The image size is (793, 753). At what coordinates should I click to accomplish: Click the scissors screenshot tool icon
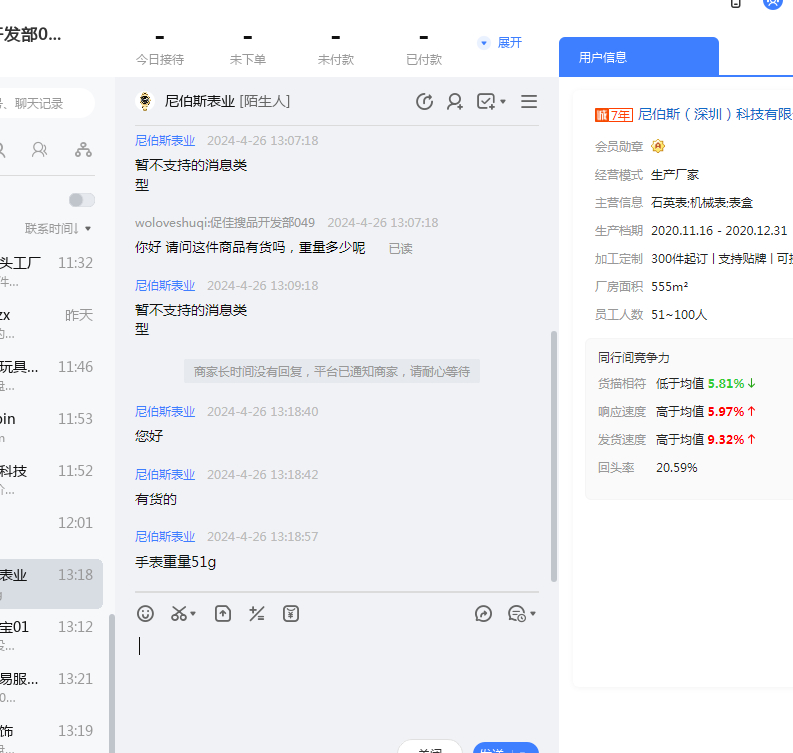pyautogui.click(x=179, y=614)
